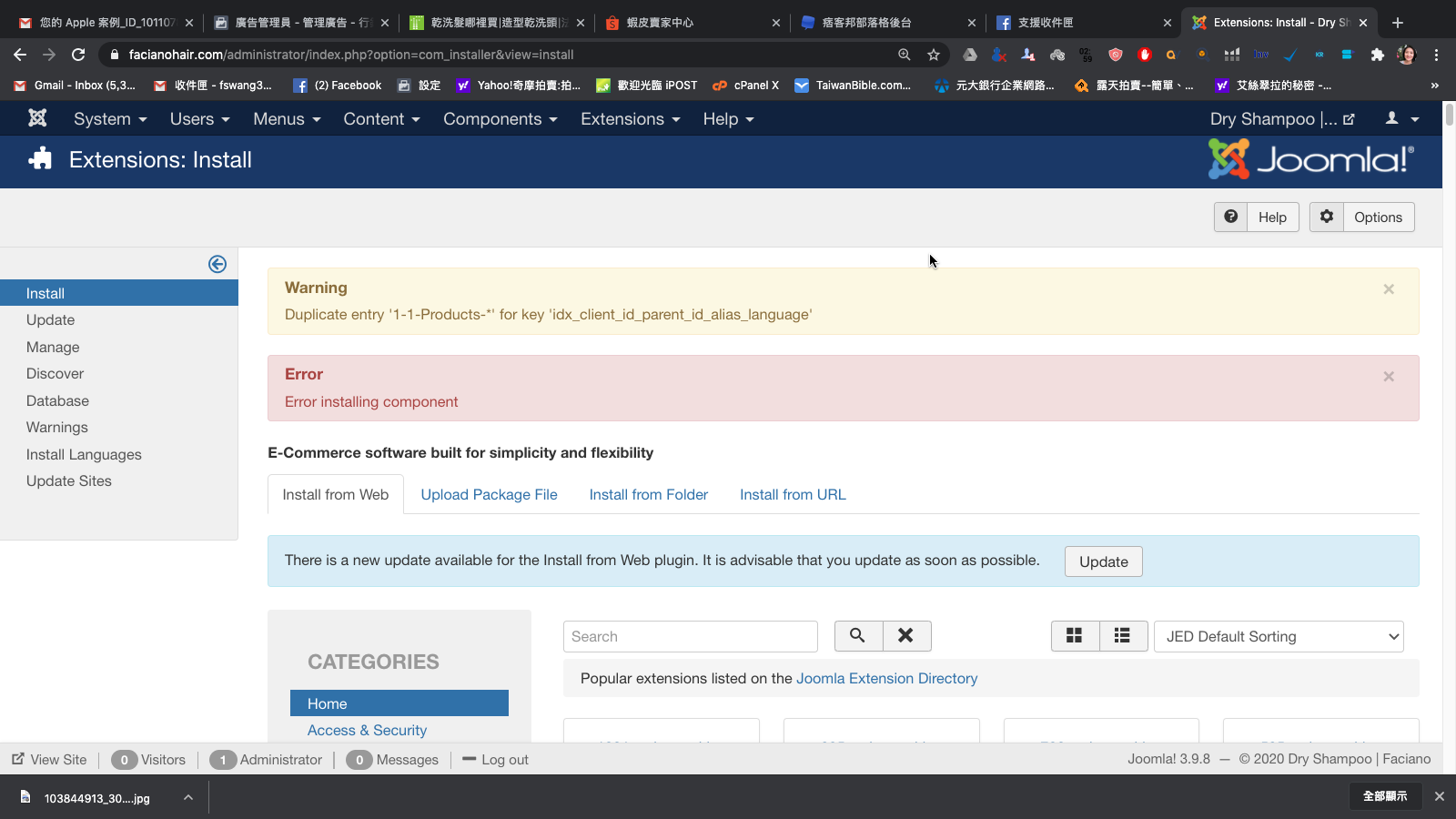Viewport: 1456px width, 819px height.
Task: Click the Show All downloads button
Action: (1385, 796)
